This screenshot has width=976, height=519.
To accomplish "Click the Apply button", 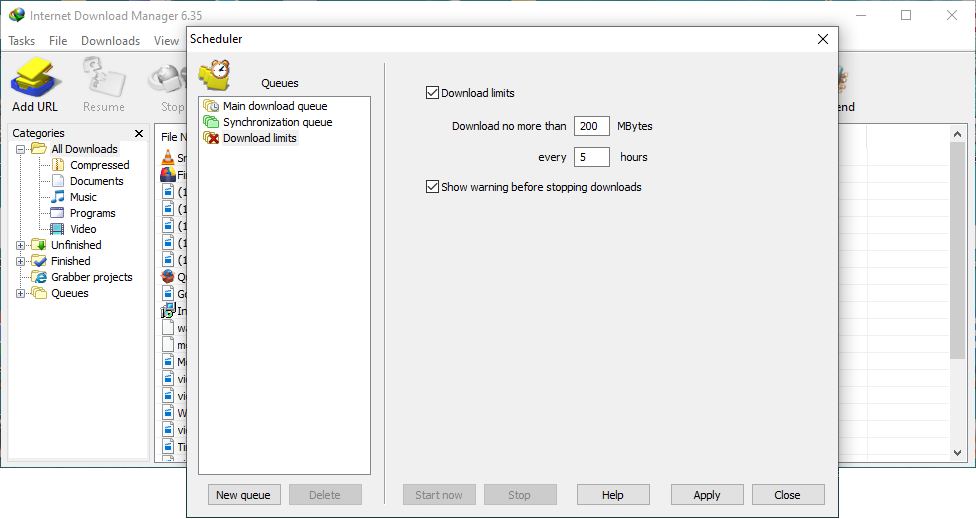I will [x=707, y=495].
